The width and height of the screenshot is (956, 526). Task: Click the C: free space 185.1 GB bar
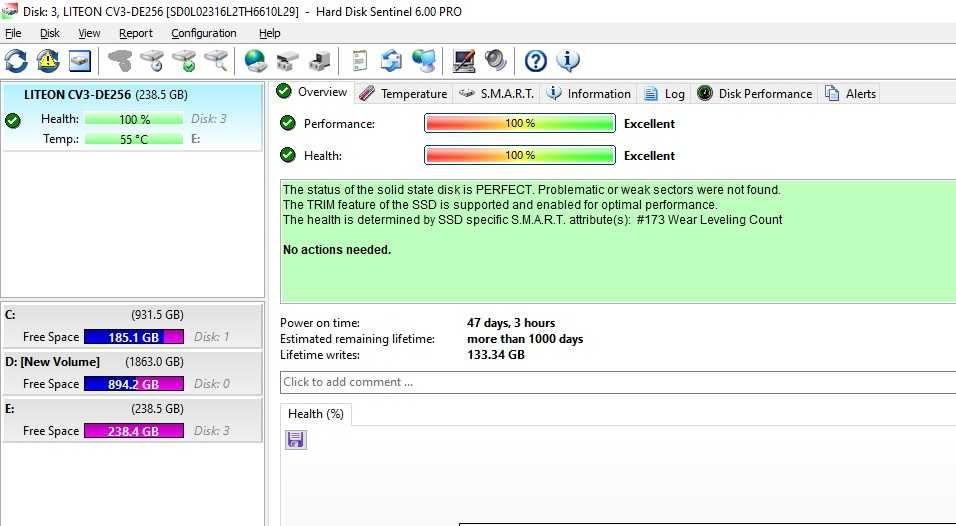pos(134,336)
